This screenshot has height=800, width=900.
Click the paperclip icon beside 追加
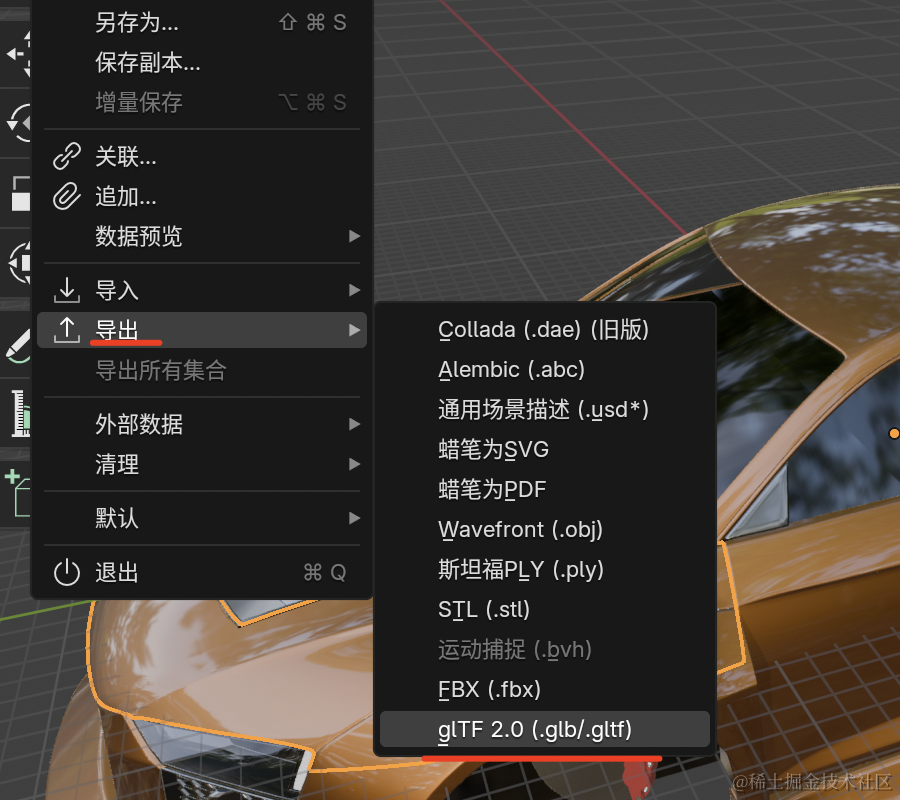click(x=67, y=196)
